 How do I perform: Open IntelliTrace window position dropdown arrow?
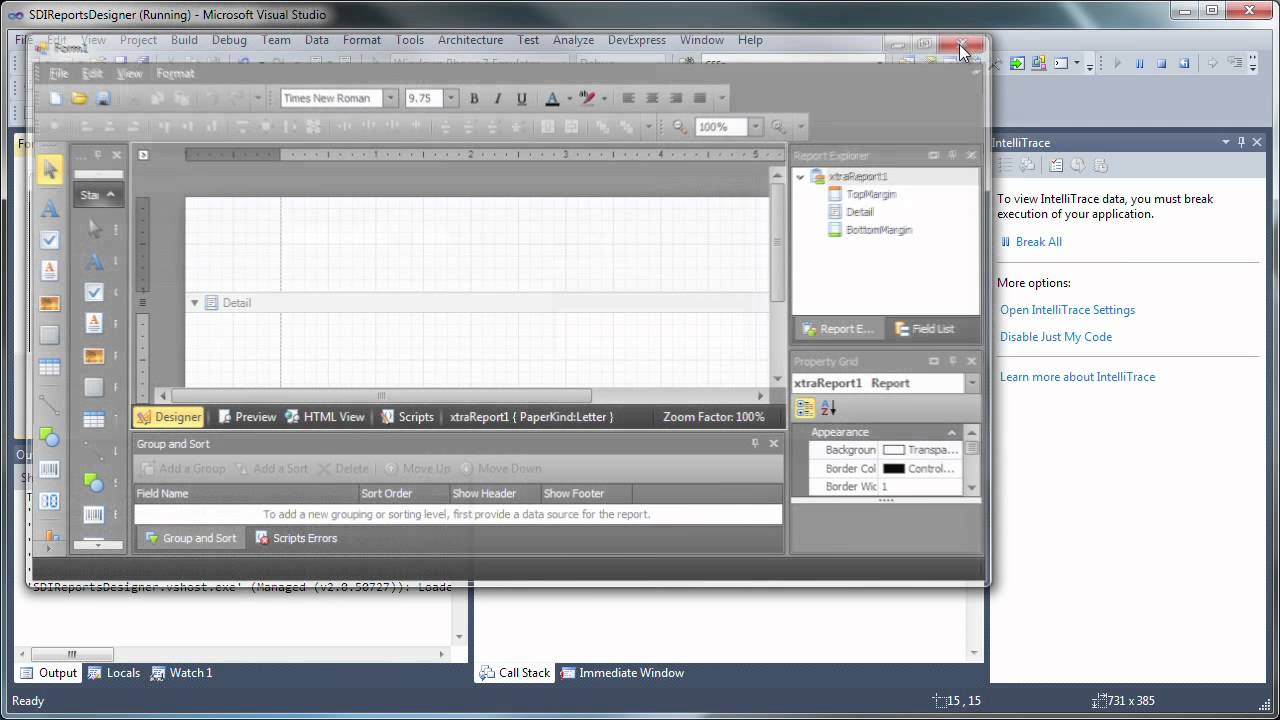[x=1226, y=142]
